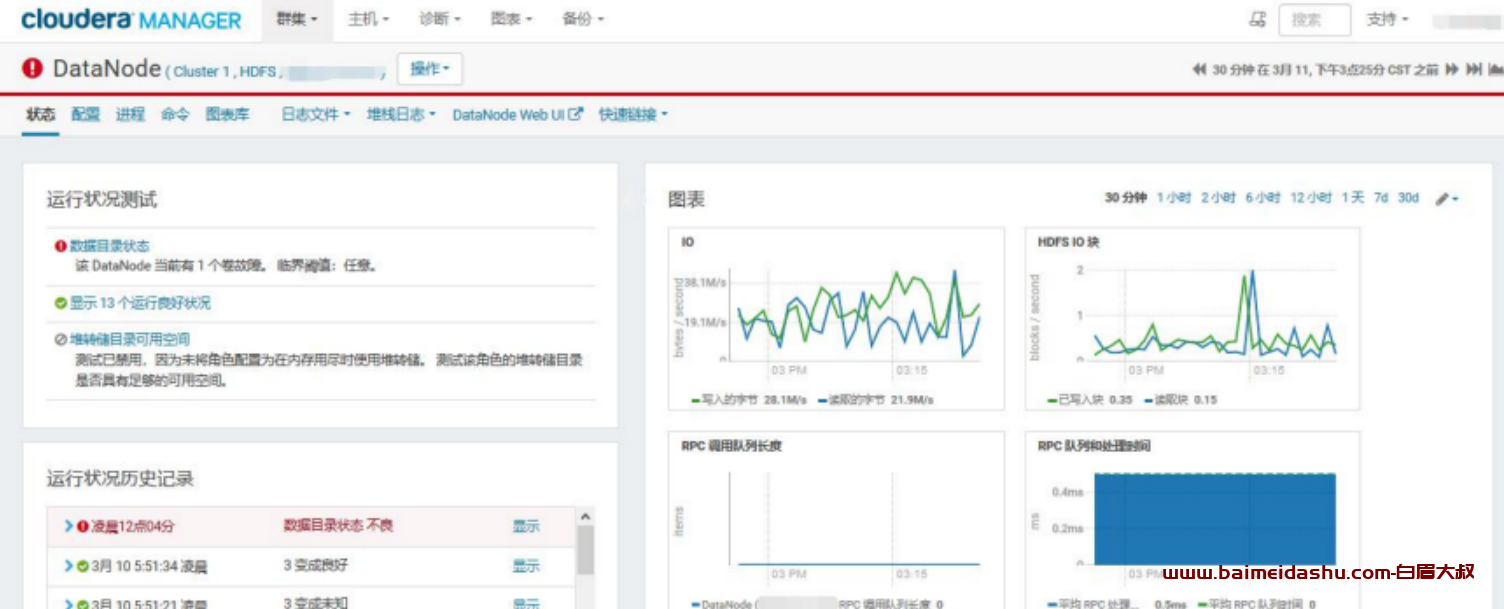Click the disabled icon next to 堆转储目录可用空间

click(61, 340)
